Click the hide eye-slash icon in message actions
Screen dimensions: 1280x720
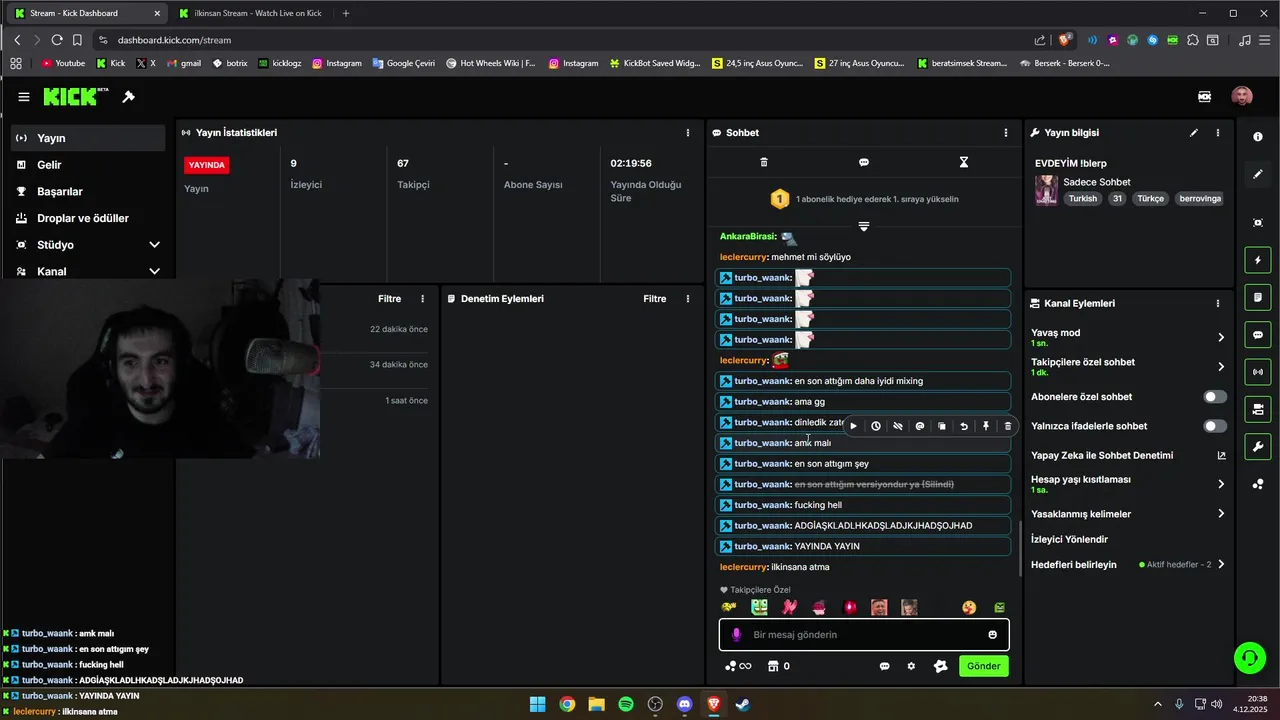tap(898, 426)
